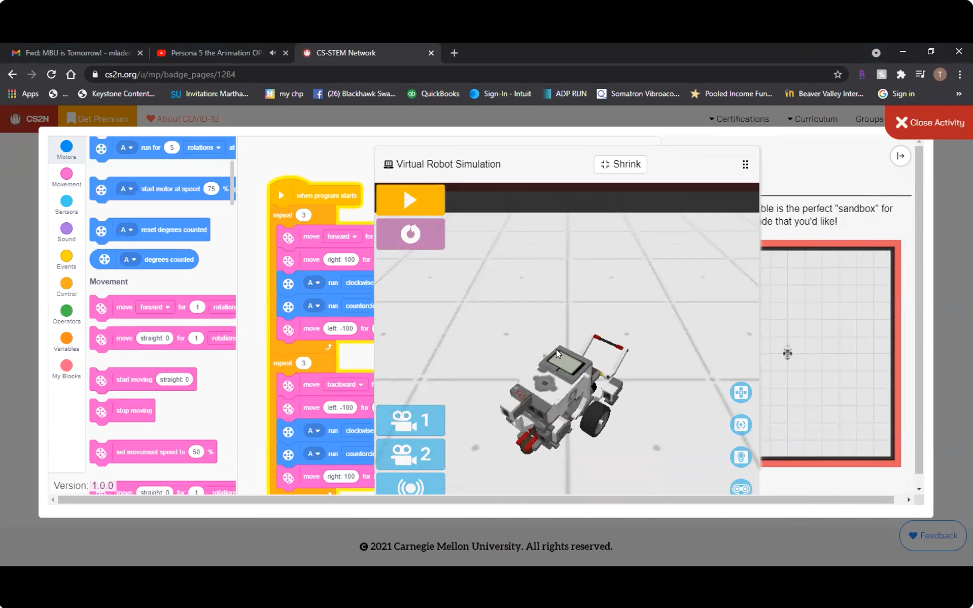
Task: Select the 'stop moving' block in the palette
Action: 122,411
